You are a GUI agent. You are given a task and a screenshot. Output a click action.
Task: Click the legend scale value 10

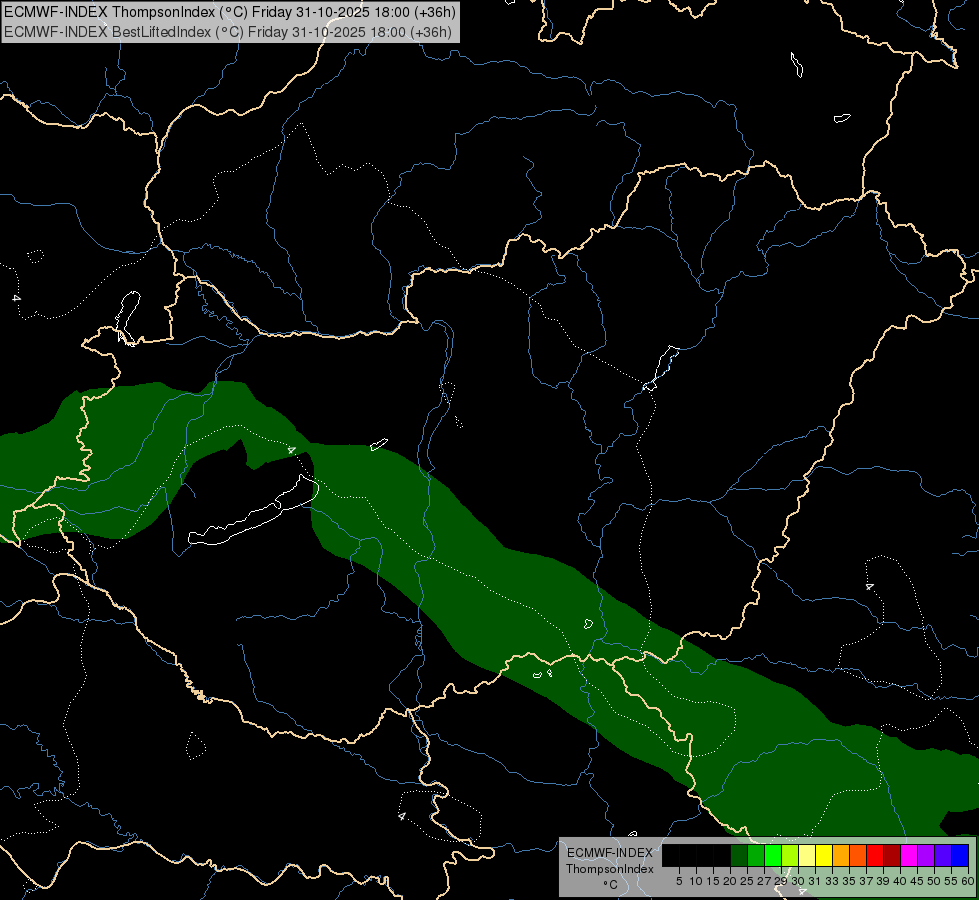click(x=696, y=881)
